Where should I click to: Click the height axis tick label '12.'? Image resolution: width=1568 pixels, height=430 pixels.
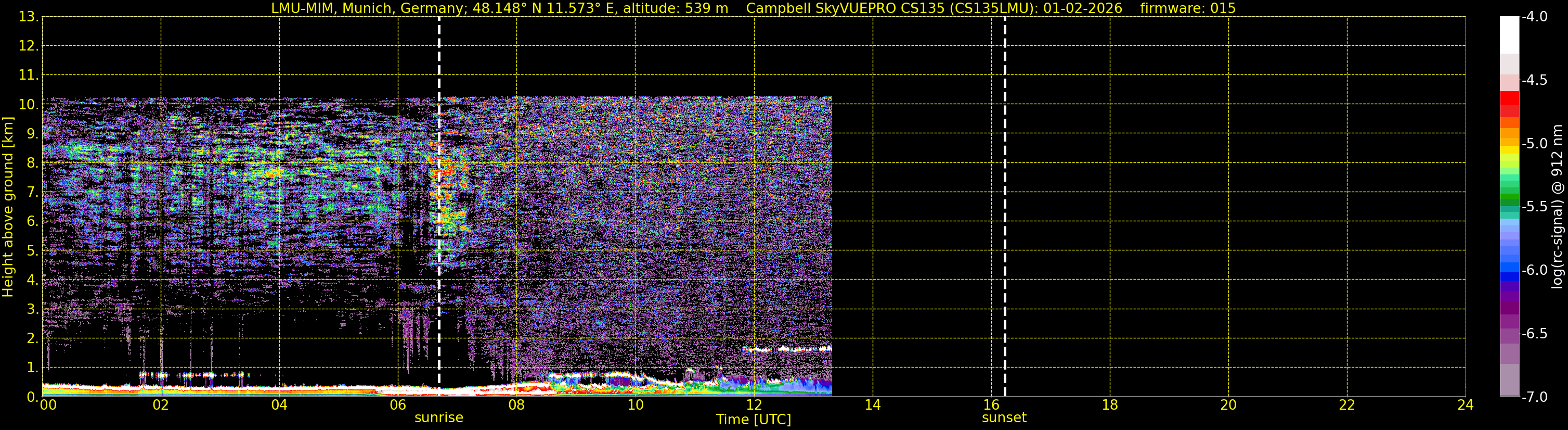coord(29,46)
